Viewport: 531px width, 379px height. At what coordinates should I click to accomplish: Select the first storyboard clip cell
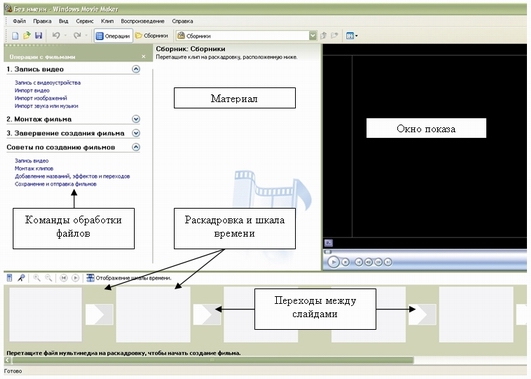coord(45,314)
